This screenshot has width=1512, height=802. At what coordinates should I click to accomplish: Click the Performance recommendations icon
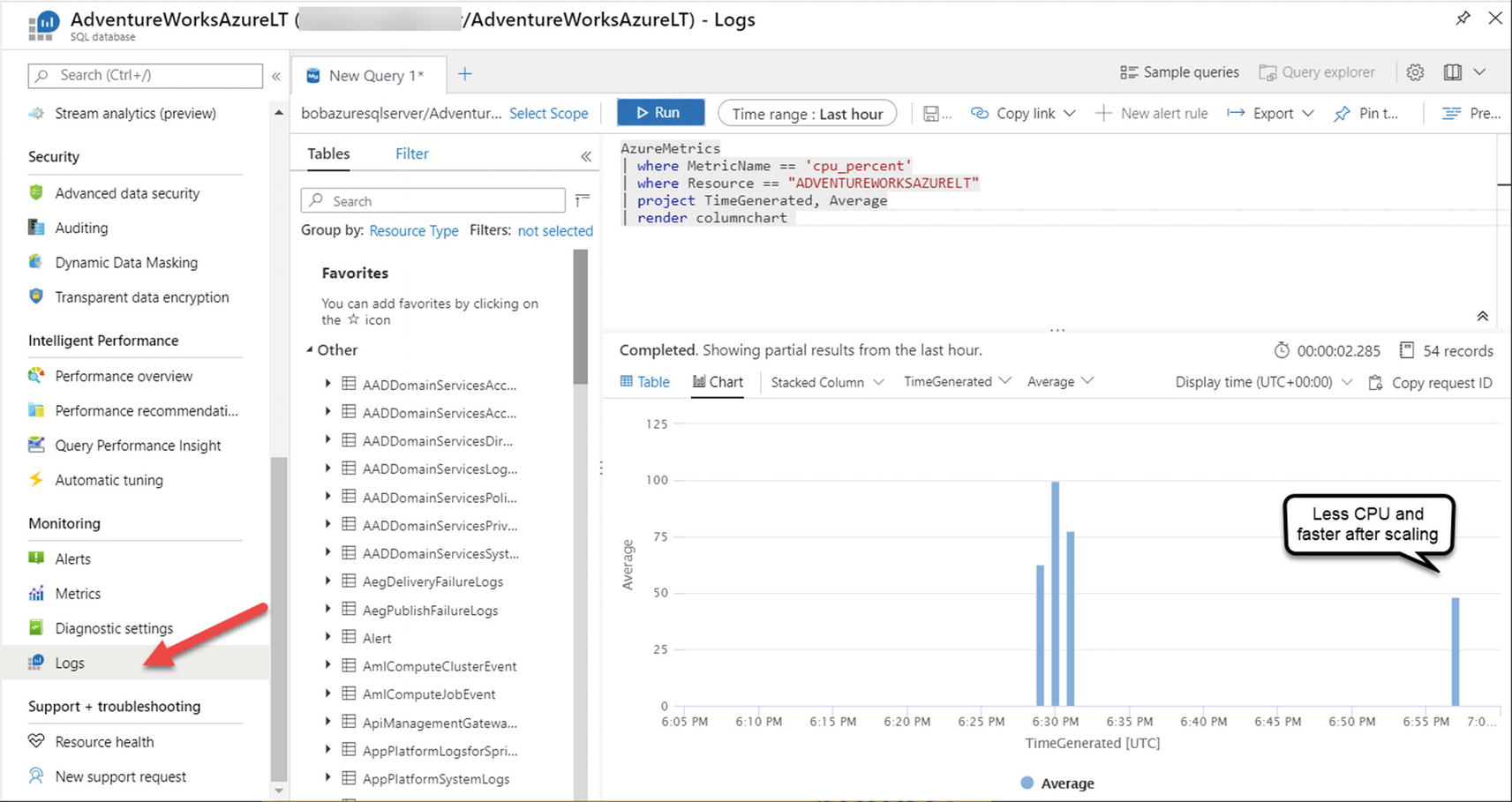click(36, 410)
